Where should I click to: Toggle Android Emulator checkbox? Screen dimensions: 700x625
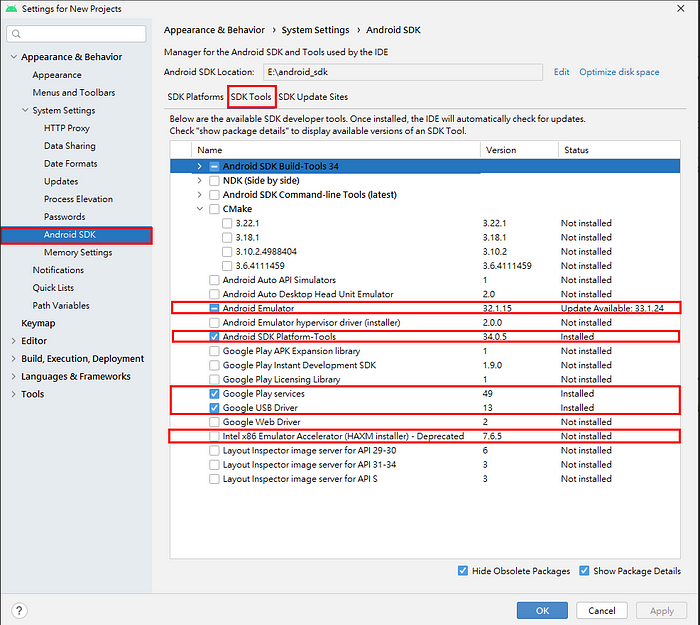(x=214, y=308)
